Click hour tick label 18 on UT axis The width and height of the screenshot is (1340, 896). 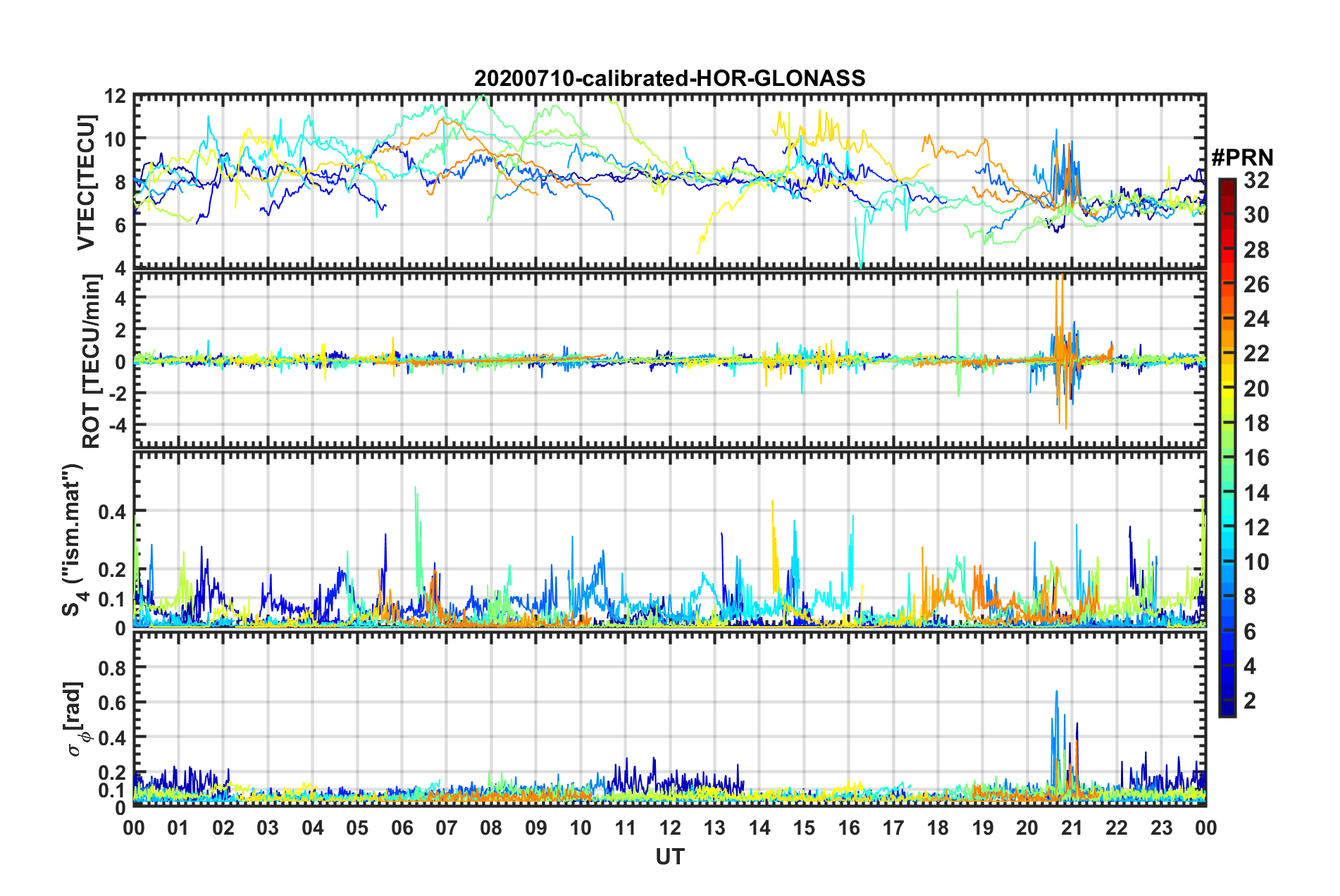click(938, 828)
